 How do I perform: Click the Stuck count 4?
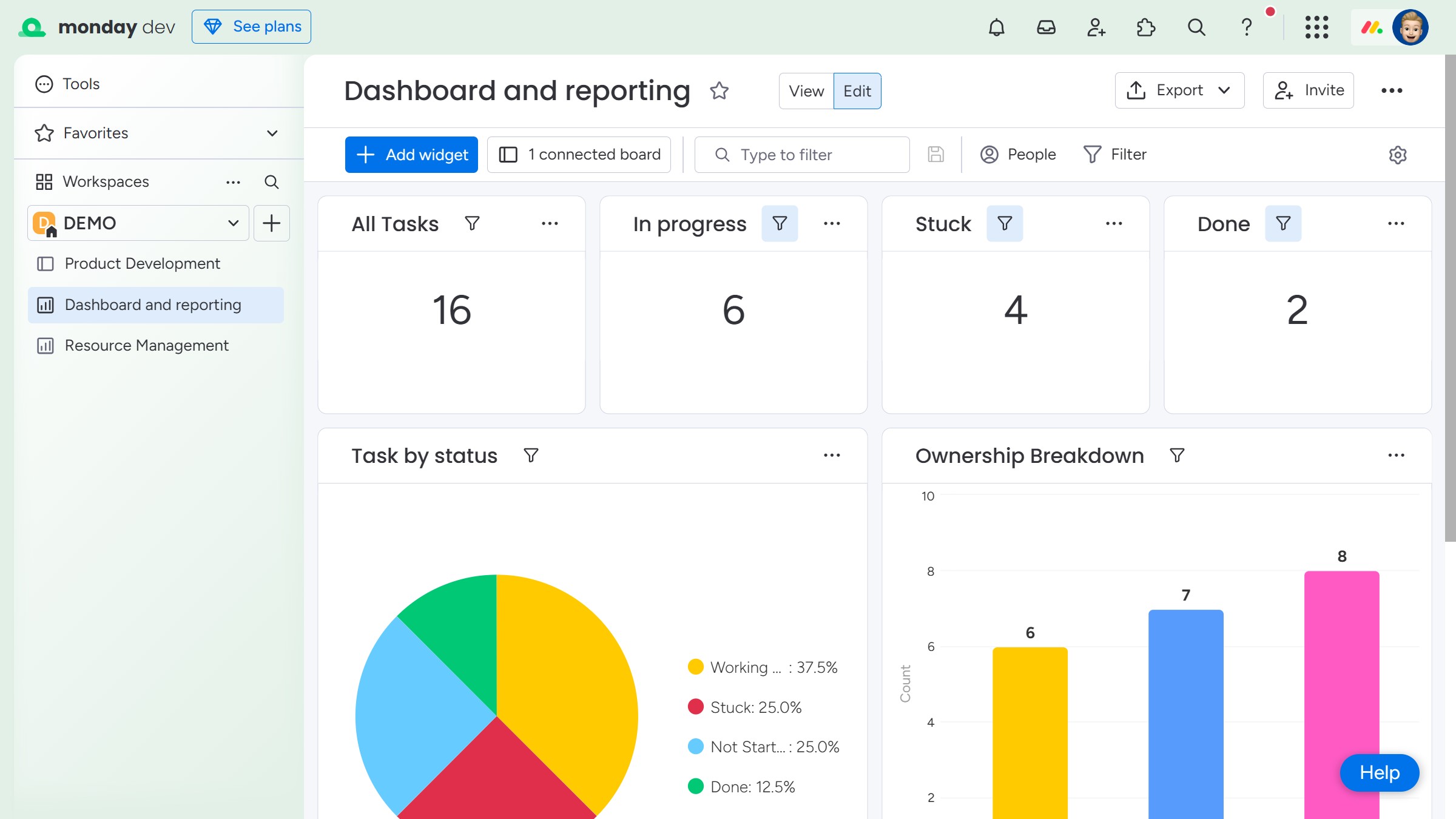(x=1016, y=310)
